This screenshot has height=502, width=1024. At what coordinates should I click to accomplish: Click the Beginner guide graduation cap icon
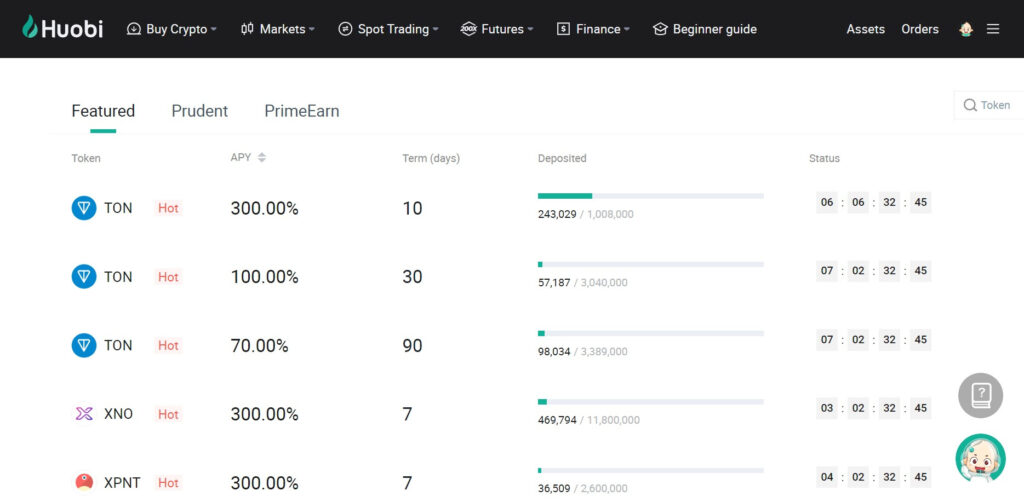[660, 29]
